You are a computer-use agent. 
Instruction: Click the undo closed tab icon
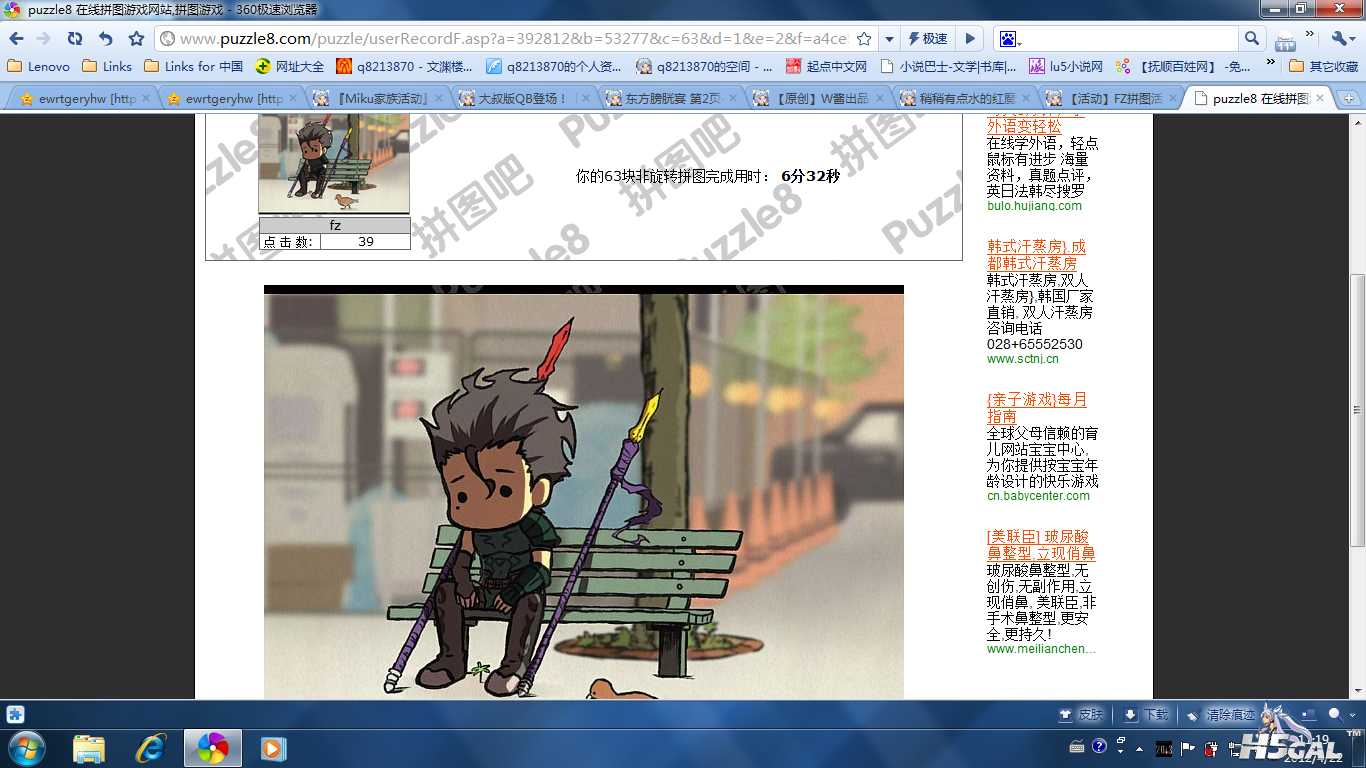point(105,39)
